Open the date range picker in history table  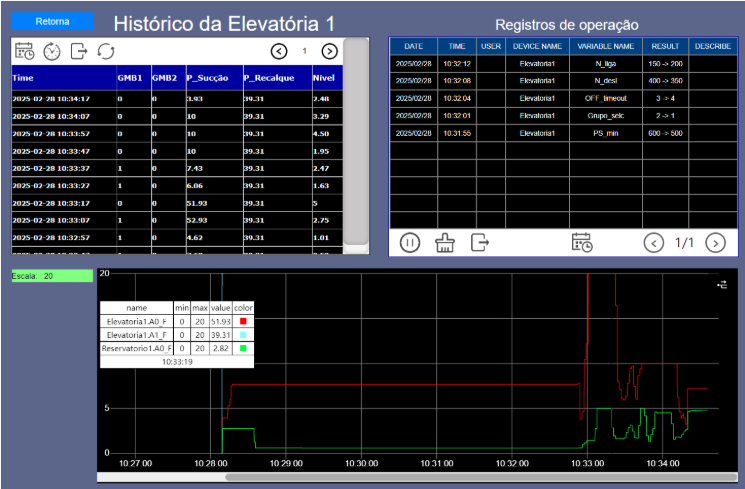pyautogui.click(x=25, y=51)
